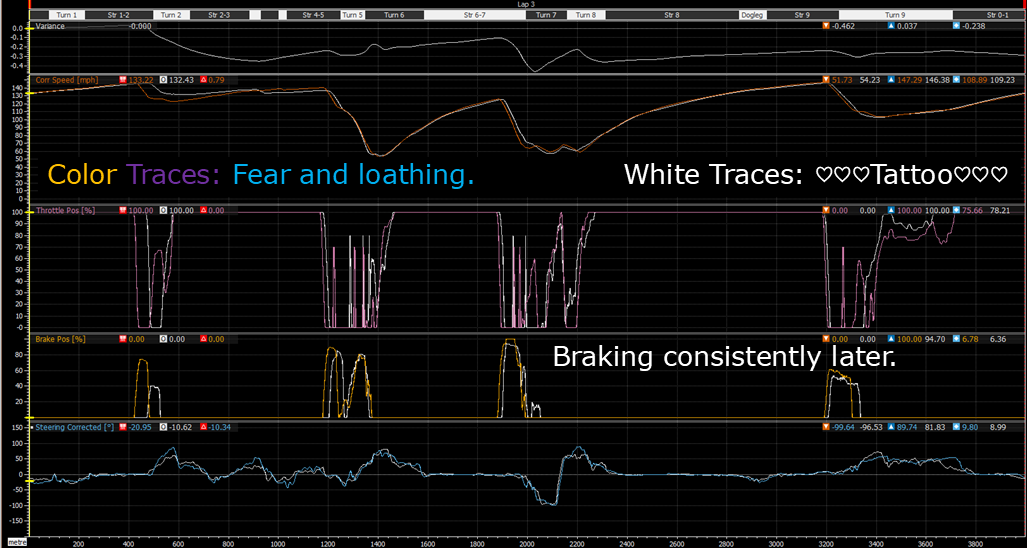This screenshot has width=1027, height=548.
Task: Click the Lap 3 label
Action: [x=525, y=3]
